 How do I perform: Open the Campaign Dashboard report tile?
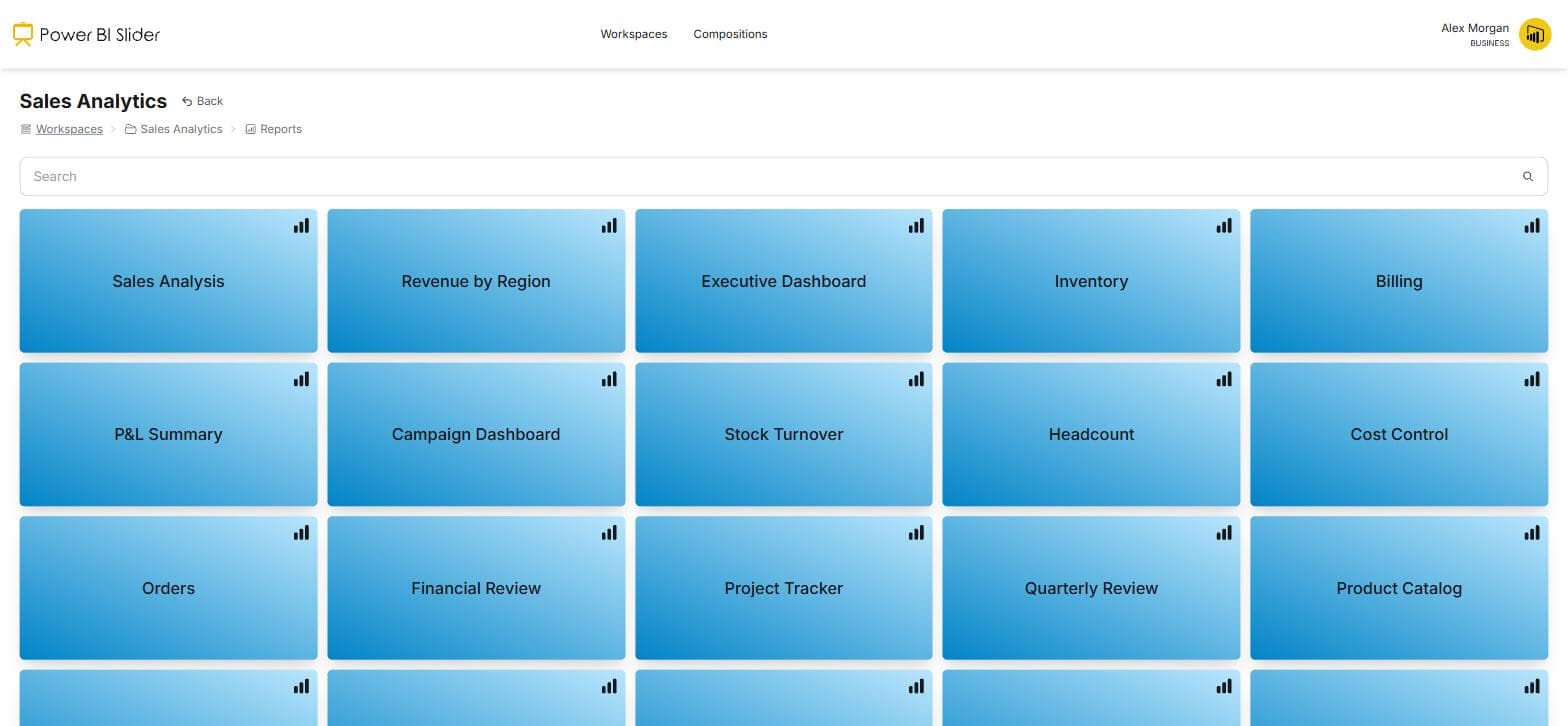(476, 434)
